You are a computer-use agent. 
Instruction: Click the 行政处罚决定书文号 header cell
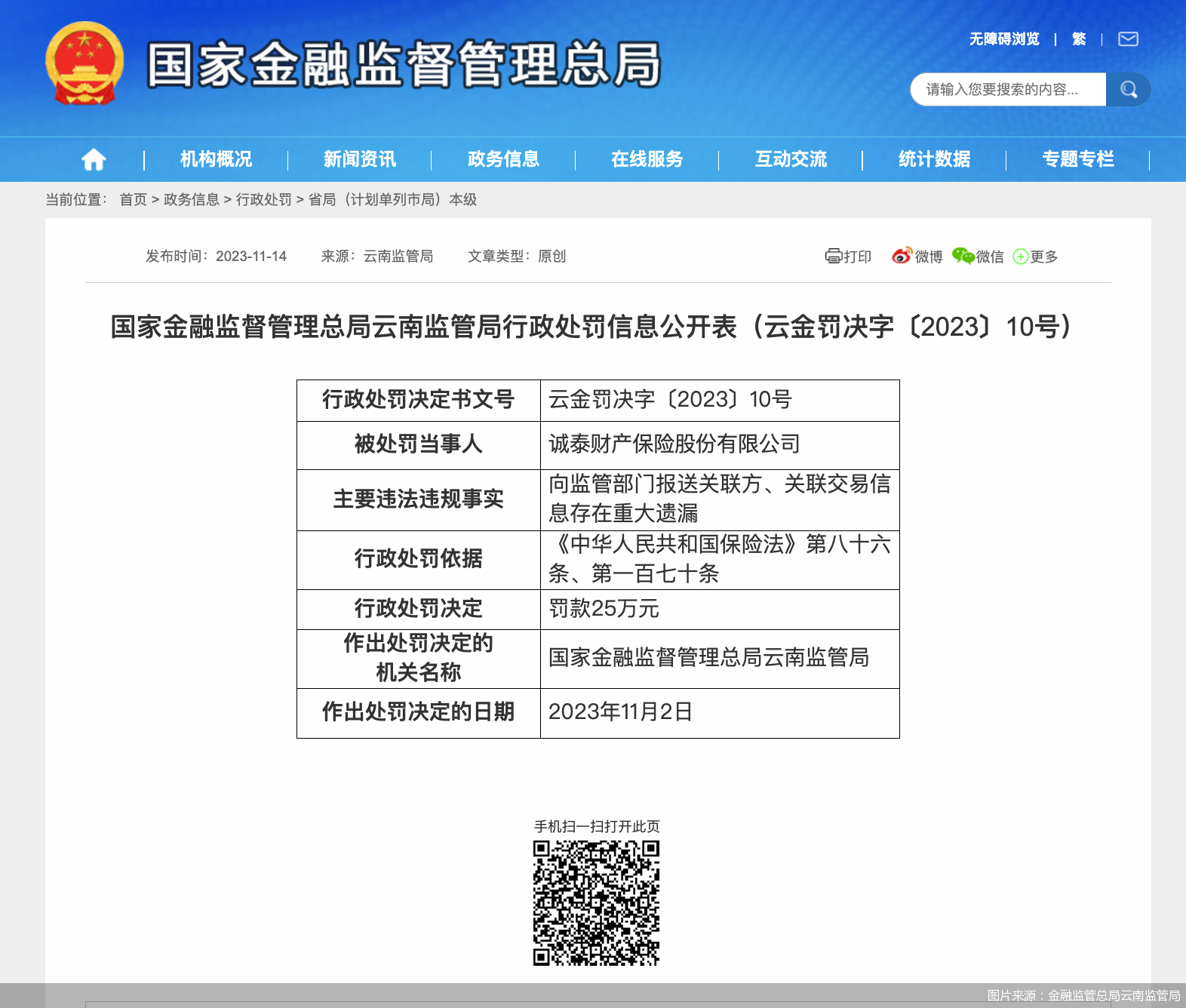point(419,400)
